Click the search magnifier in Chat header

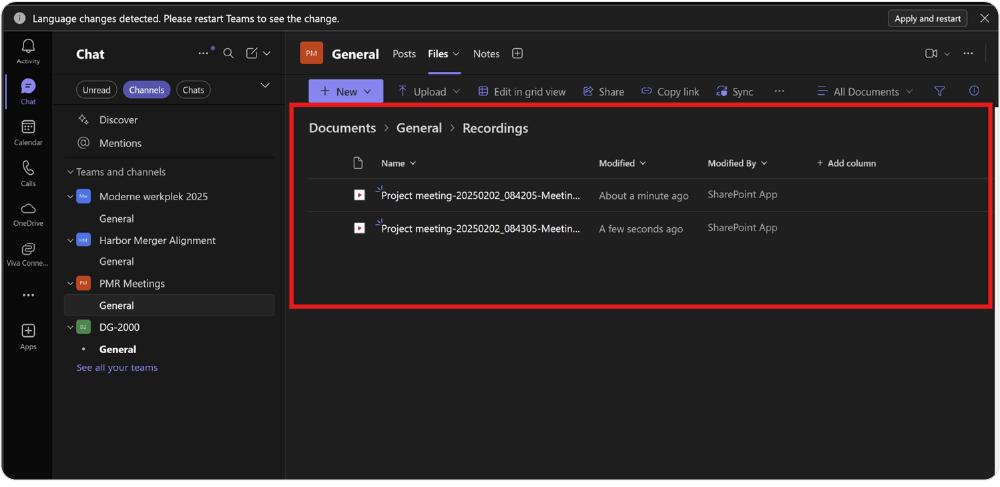tap(228, 54)
